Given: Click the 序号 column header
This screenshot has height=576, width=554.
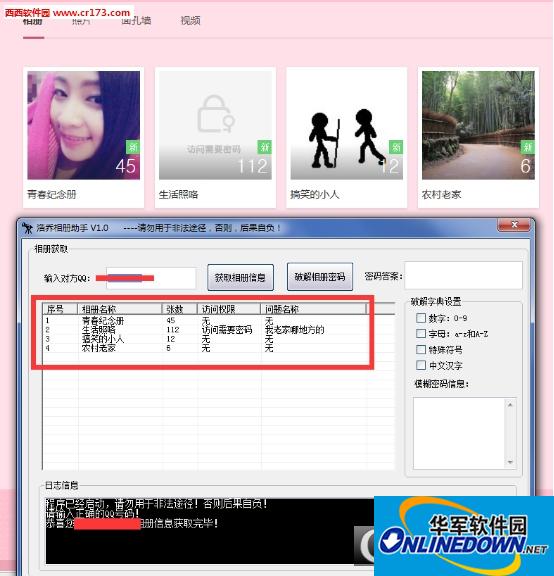Looking at the screenshot, I should coord(60,309).
